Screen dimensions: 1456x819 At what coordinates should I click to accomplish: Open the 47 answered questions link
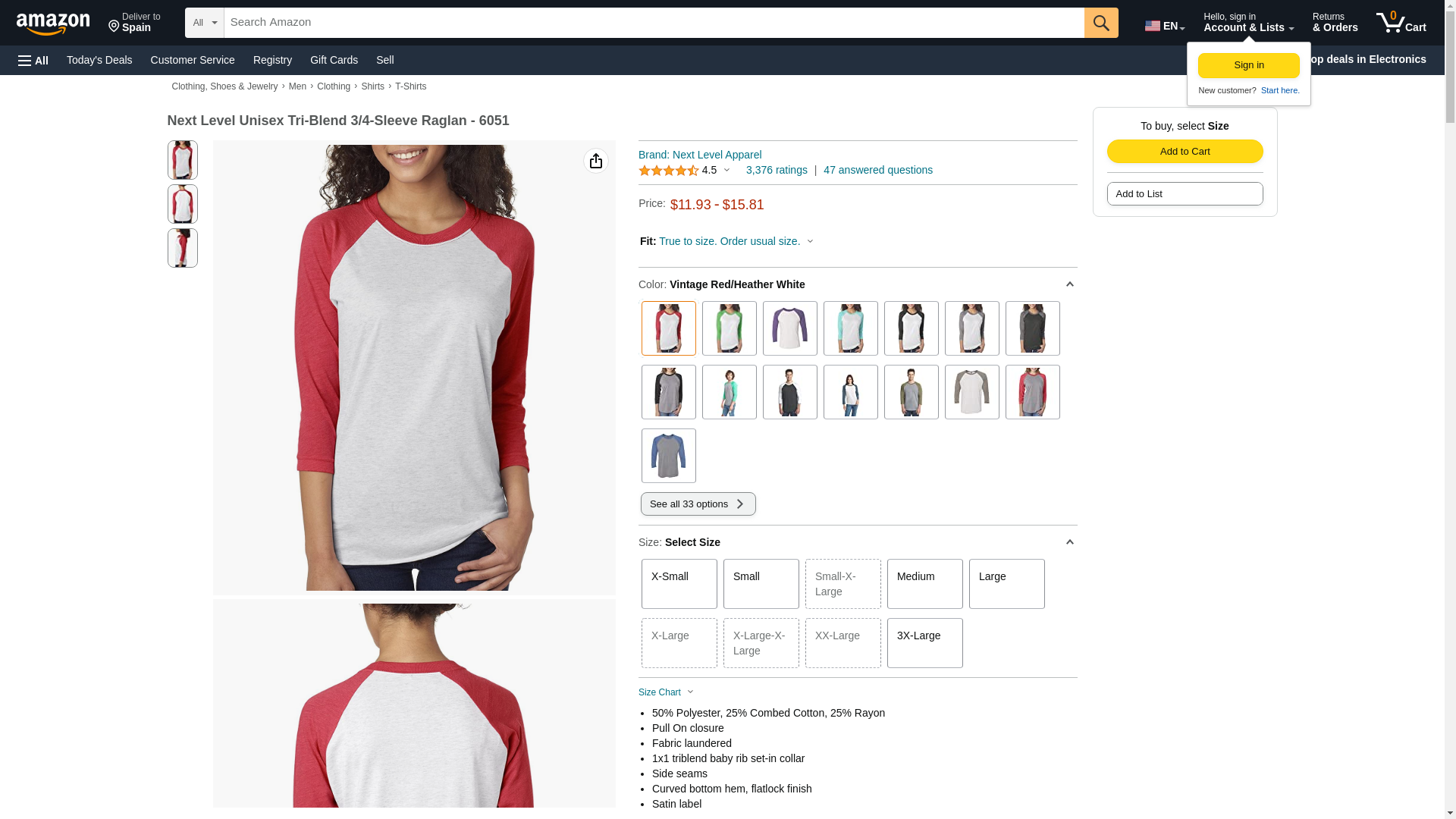coord(878,170)
